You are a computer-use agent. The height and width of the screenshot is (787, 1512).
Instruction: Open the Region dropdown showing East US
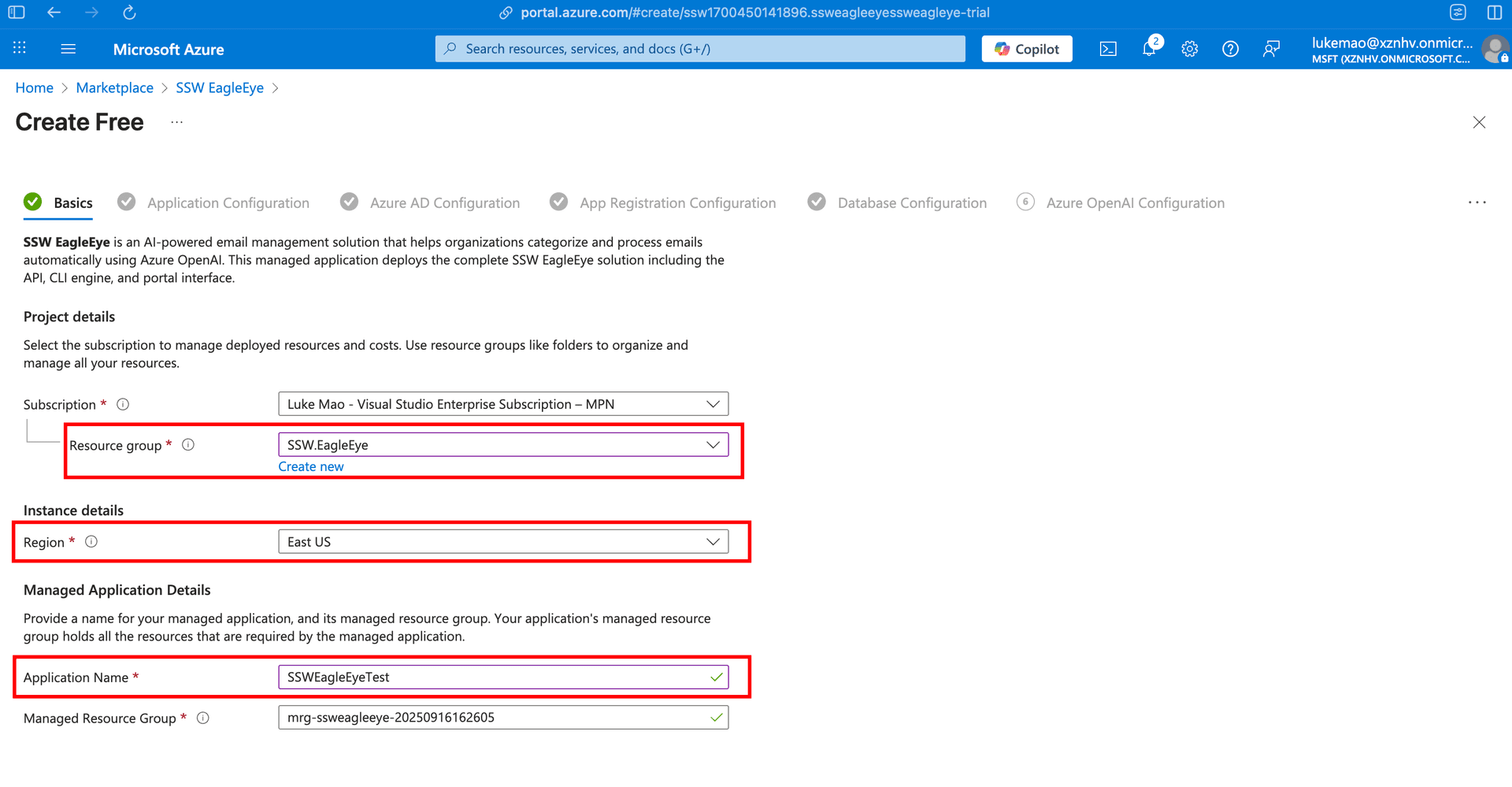point(502,542)
